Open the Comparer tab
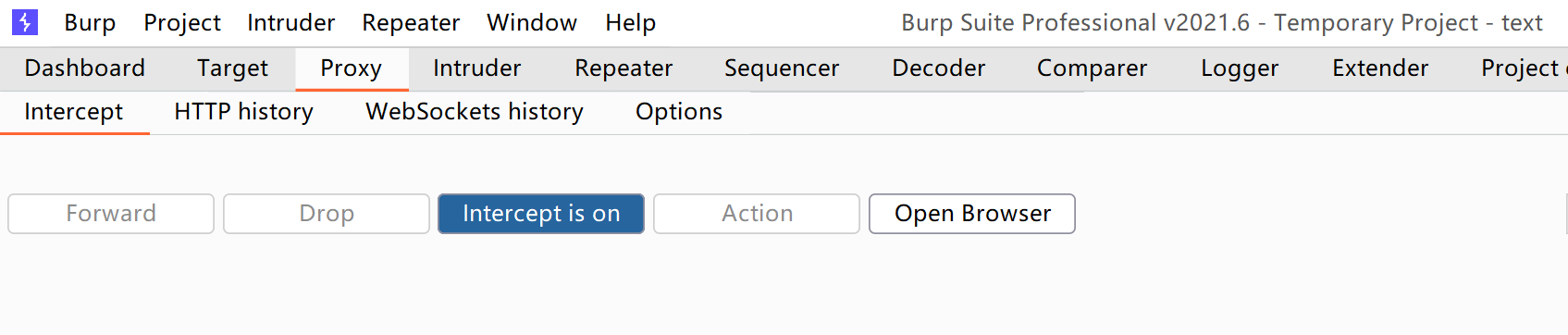Image resolution: width=1568 pixels, height=335 pixels. [x=1092, y=68]
